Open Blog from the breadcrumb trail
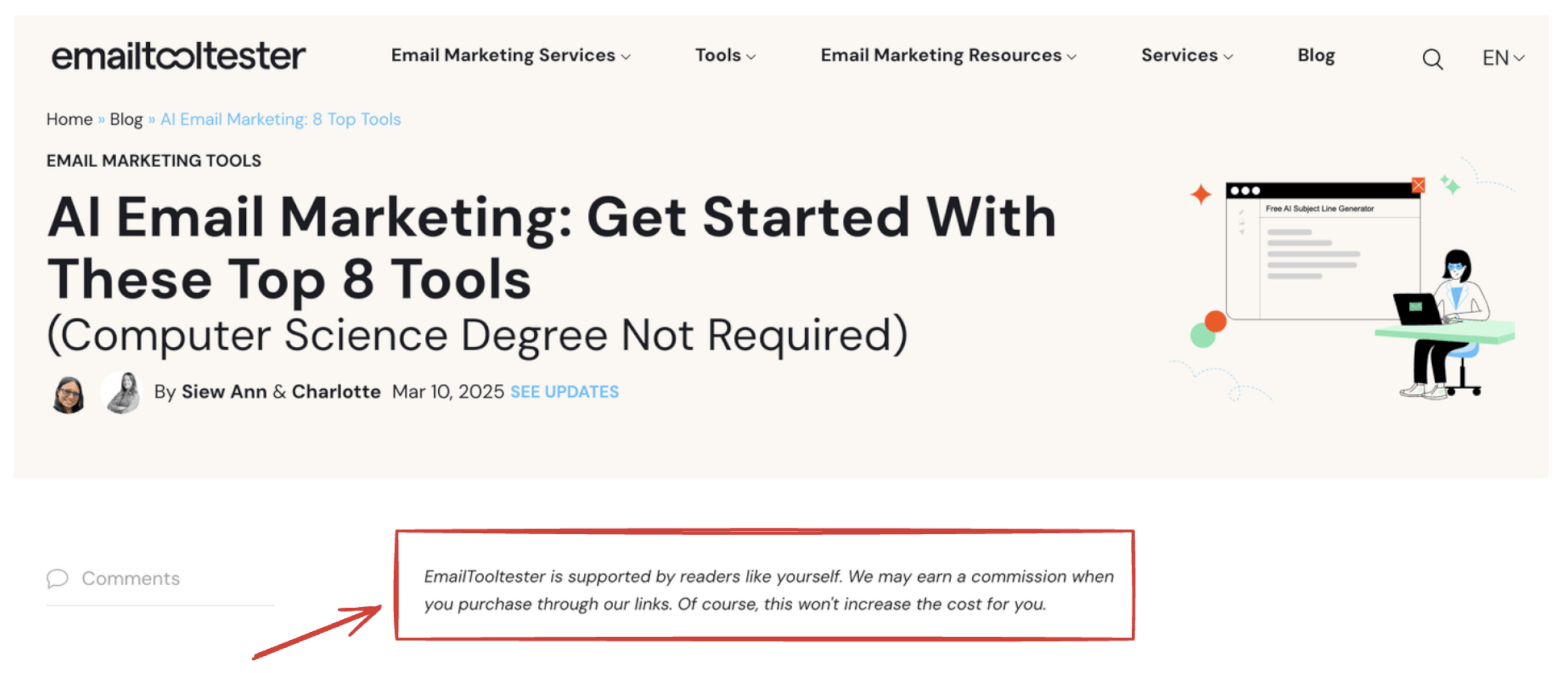Screen dimensions: 1560x673 tap(126, 119)
